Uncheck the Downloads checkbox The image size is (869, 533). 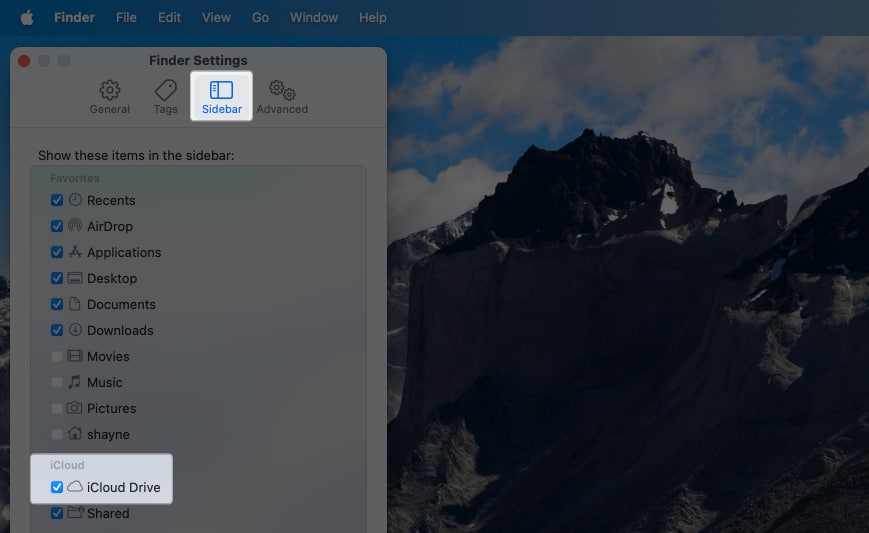[x=57, y=330]
